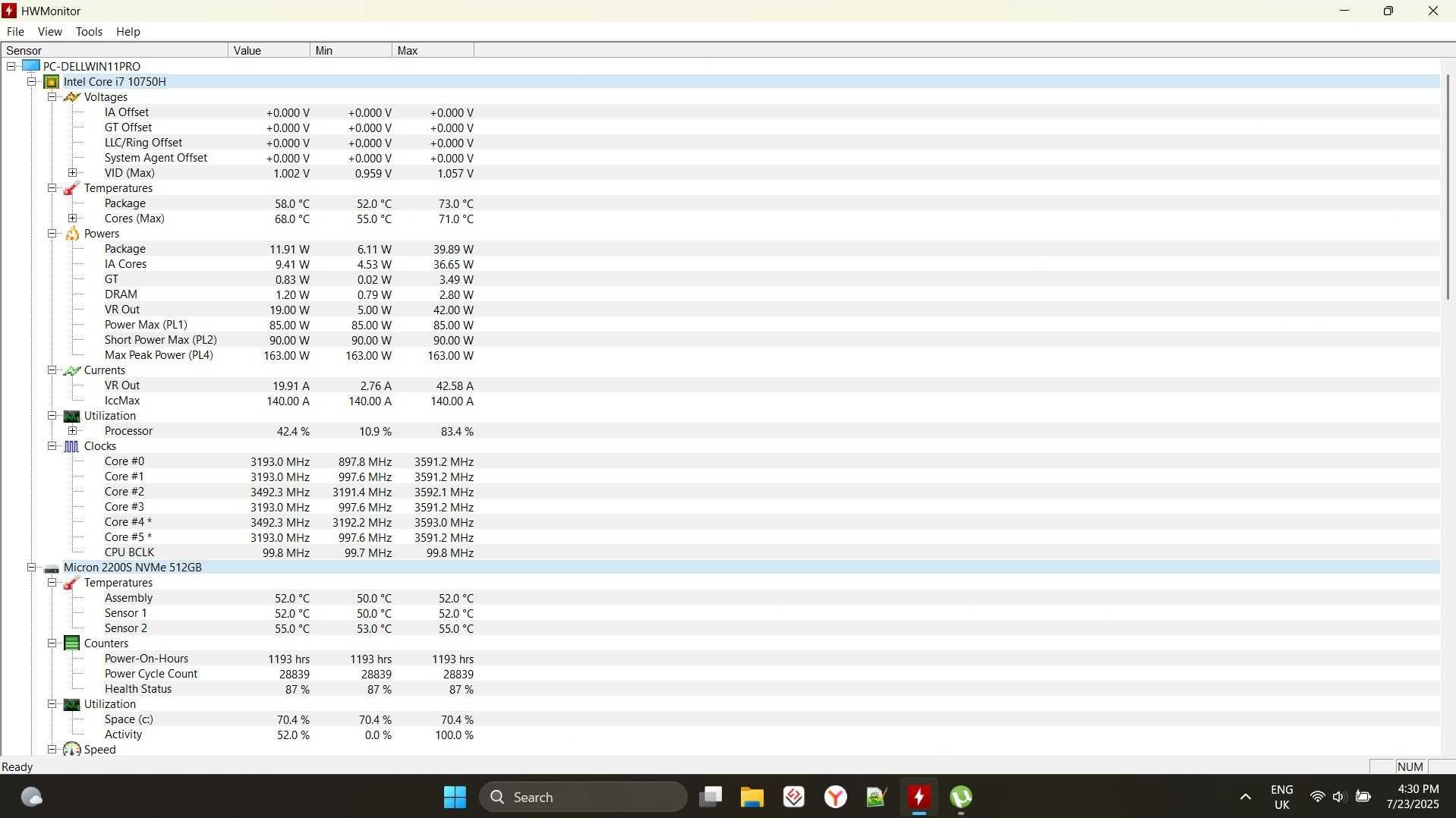1456x818 pixels.
Task: Click the taskbar Search box
Action: tap(583, 797)
